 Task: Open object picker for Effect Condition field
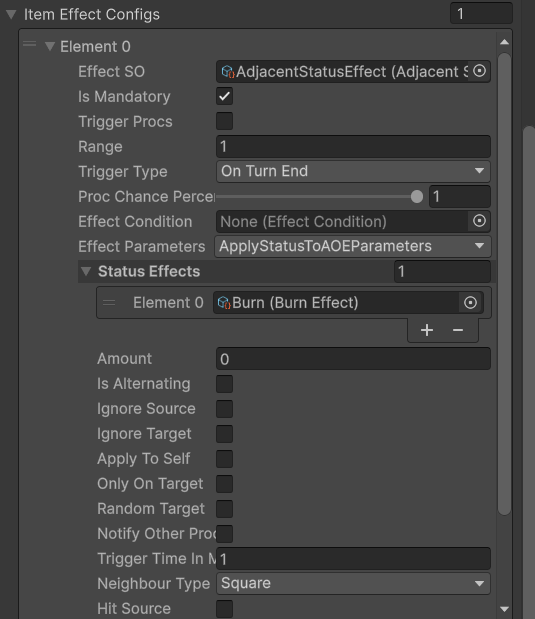(x=479, y=221)
